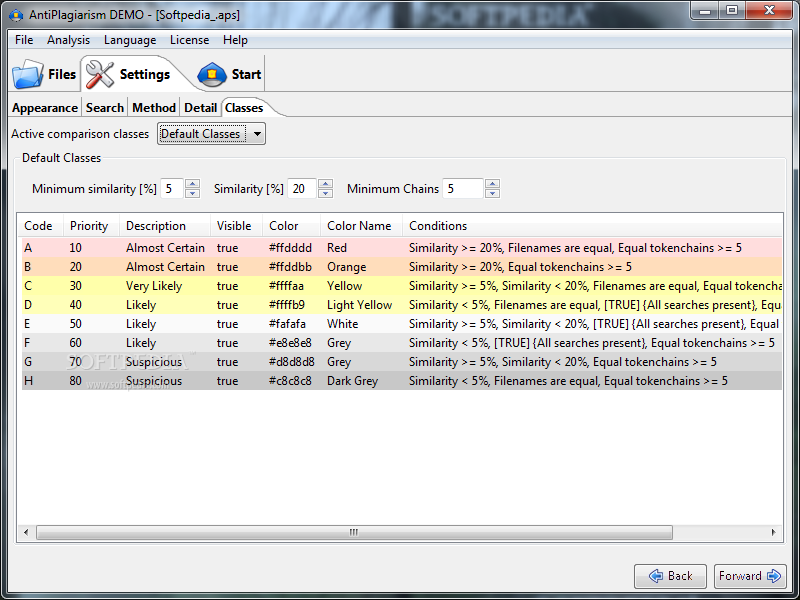Open the Analysis menu
This screenshot has width=800, height=600.
(68, 40)
